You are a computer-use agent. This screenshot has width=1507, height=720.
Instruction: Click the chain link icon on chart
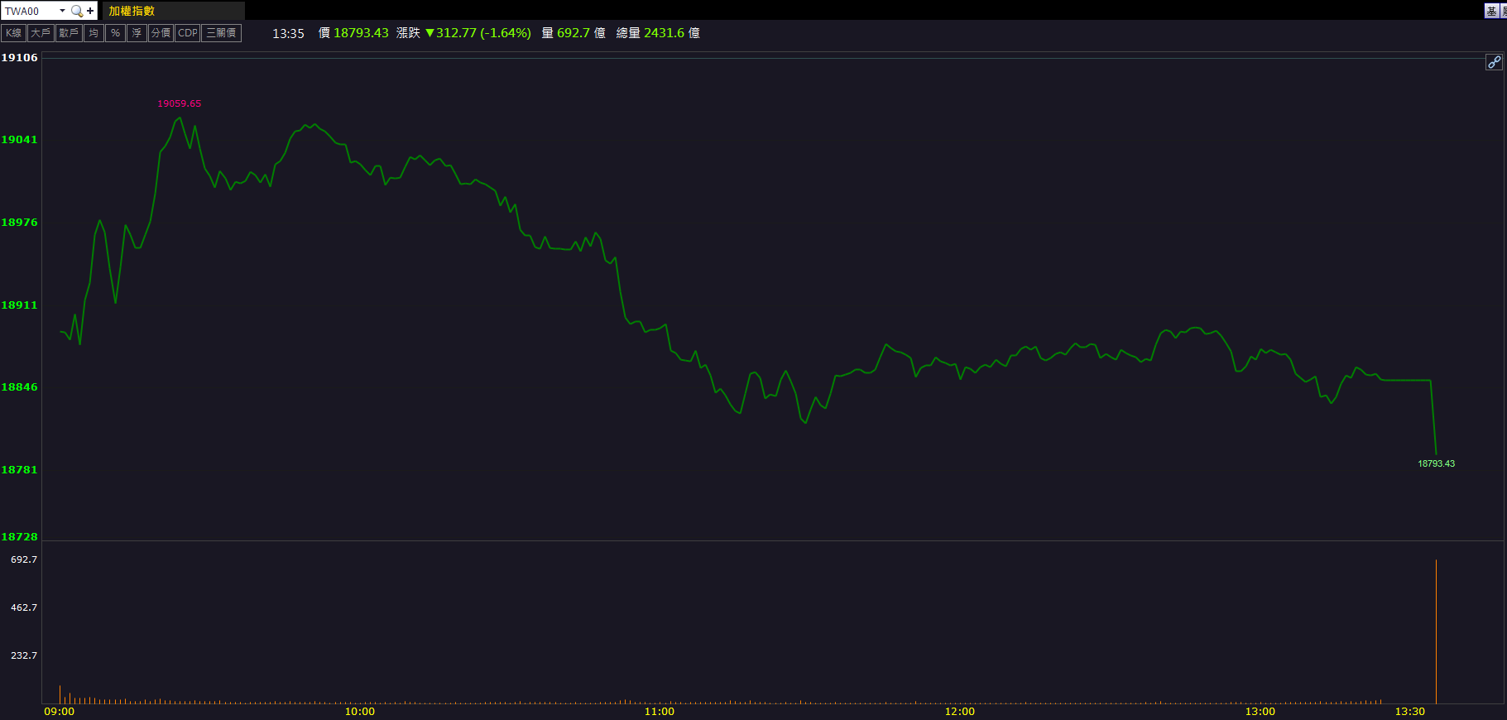coord(1494,62)
